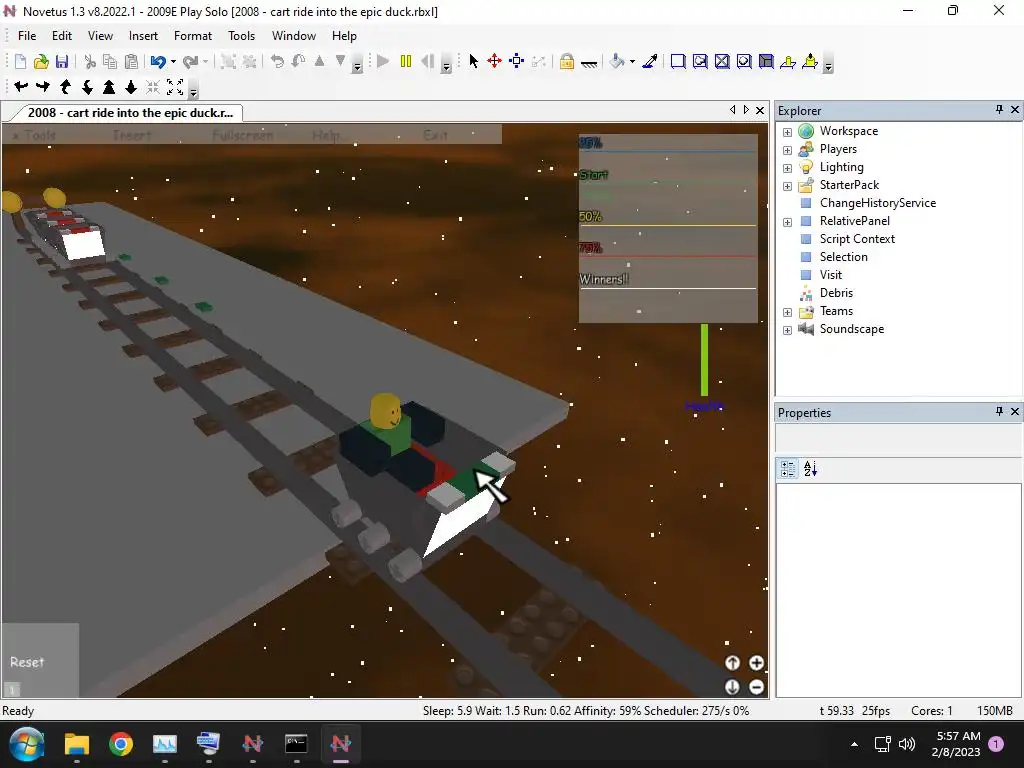Click the Redo arrow icon

click(x=190, y=61)
